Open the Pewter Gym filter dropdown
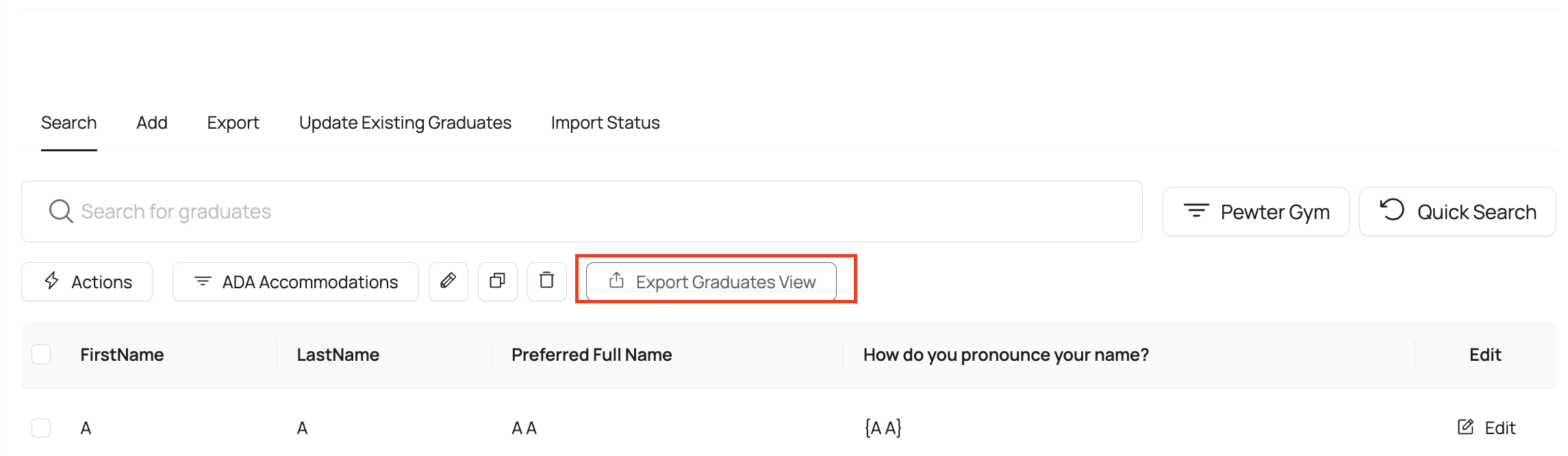 (1256, 212)
